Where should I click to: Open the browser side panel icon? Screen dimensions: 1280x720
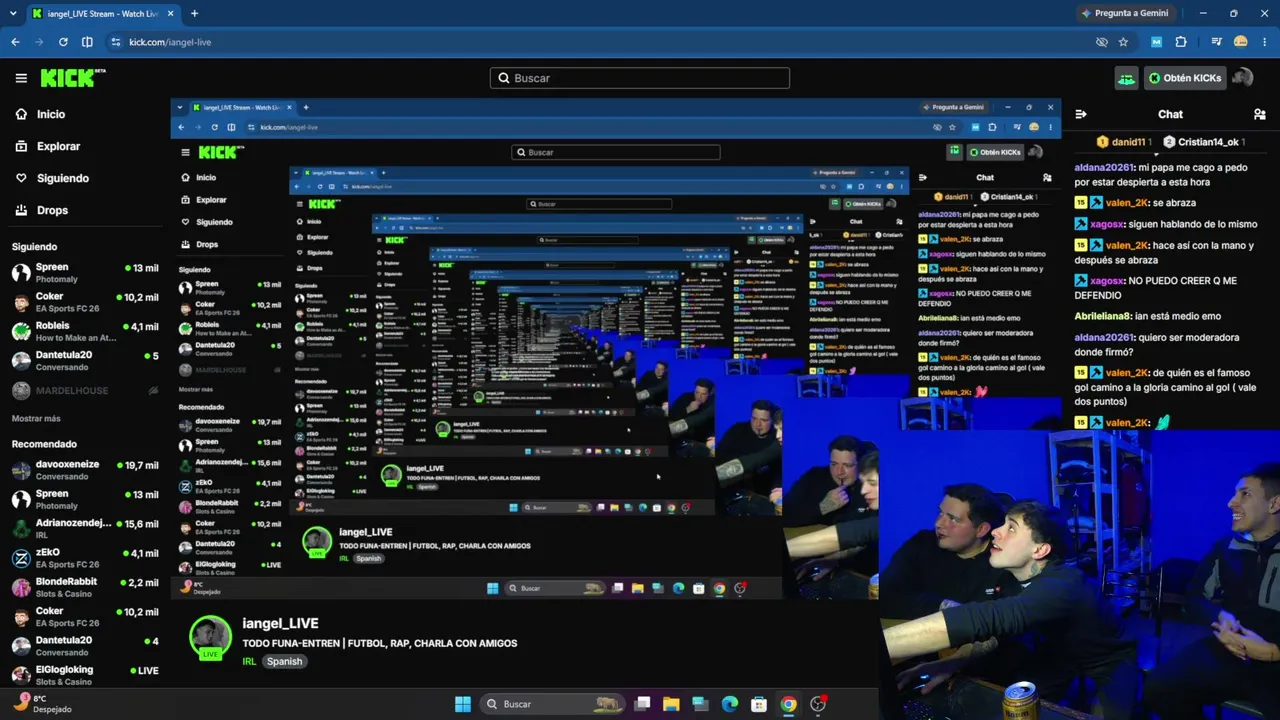tap(87, 42)
